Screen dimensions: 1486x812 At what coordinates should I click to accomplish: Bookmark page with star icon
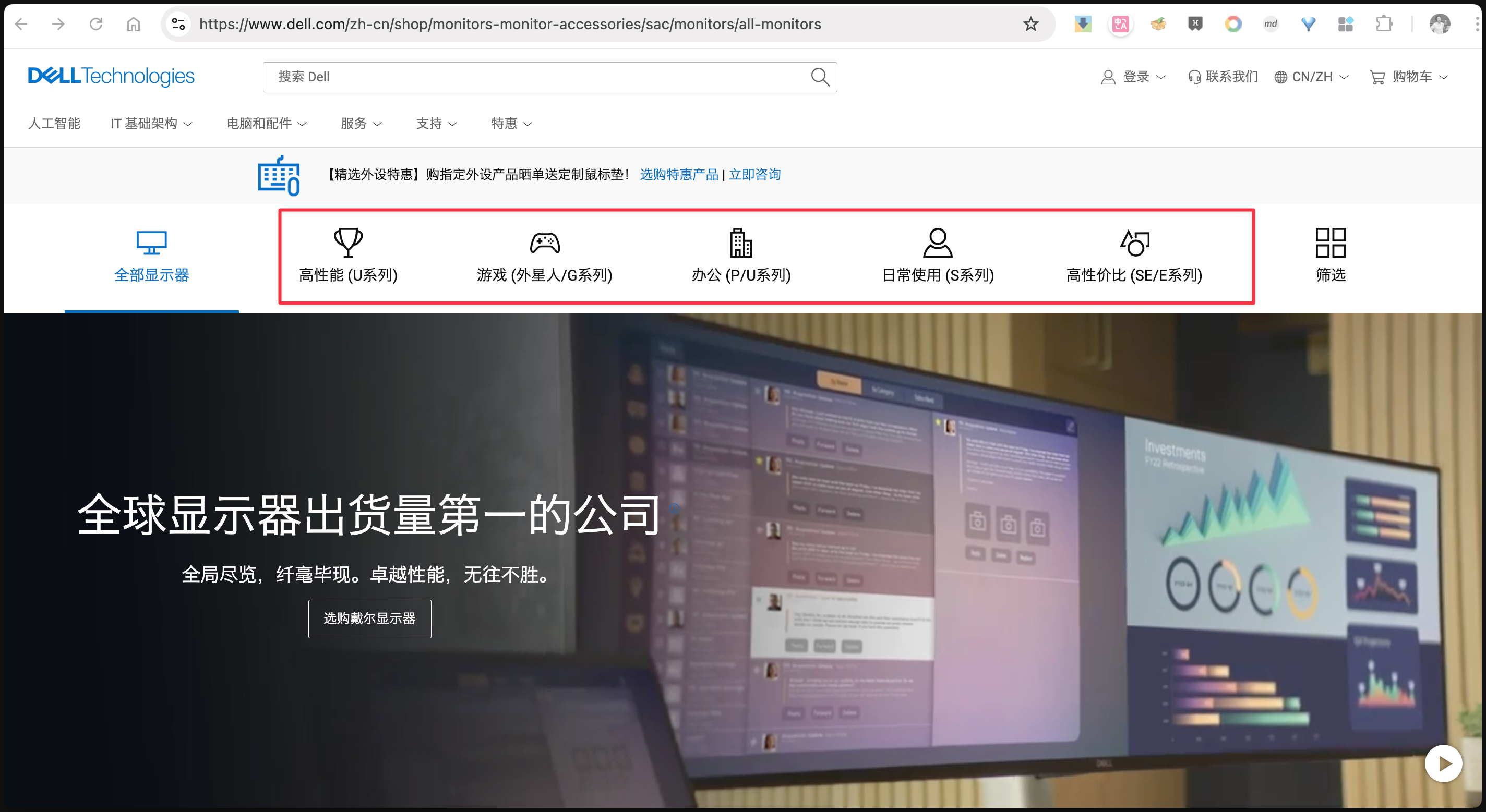point(1030,23)
